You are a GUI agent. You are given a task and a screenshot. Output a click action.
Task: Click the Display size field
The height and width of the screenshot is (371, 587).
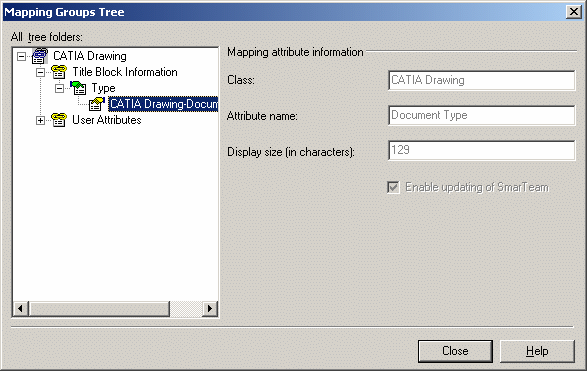pos(481,150)
